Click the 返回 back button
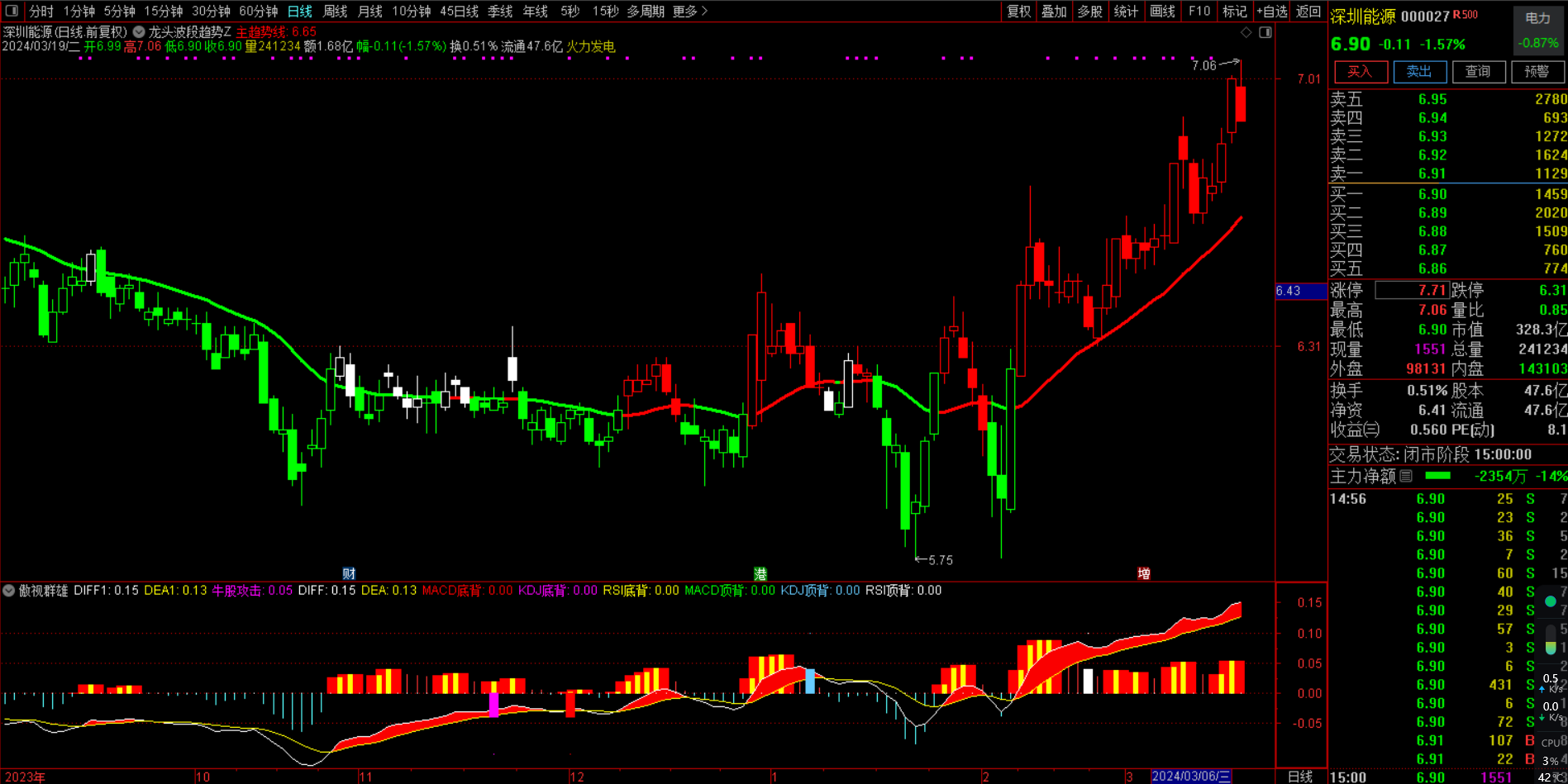1568x784 pixels. pyautogui.click(x=1308, y=11)
